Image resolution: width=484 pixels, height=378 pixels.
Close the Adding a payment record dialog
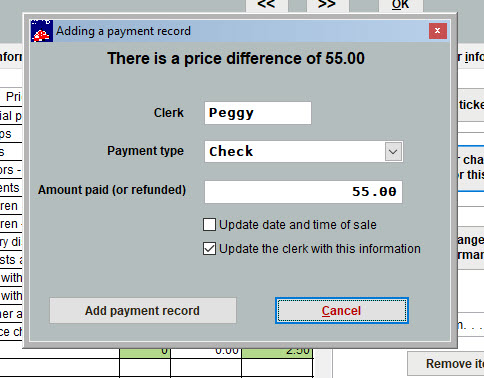pyautogui.click(x=438, y=31)
